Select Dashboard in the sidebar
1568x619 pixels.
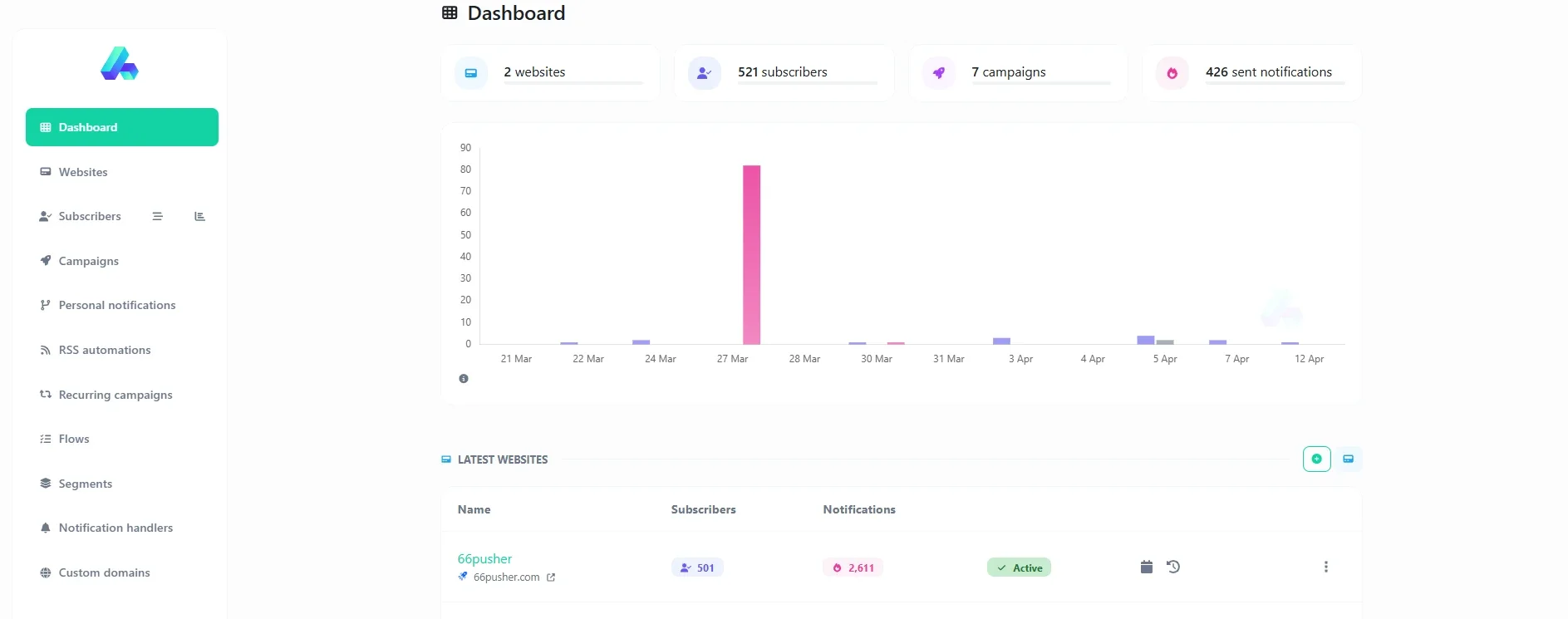[x=122, y=127]
